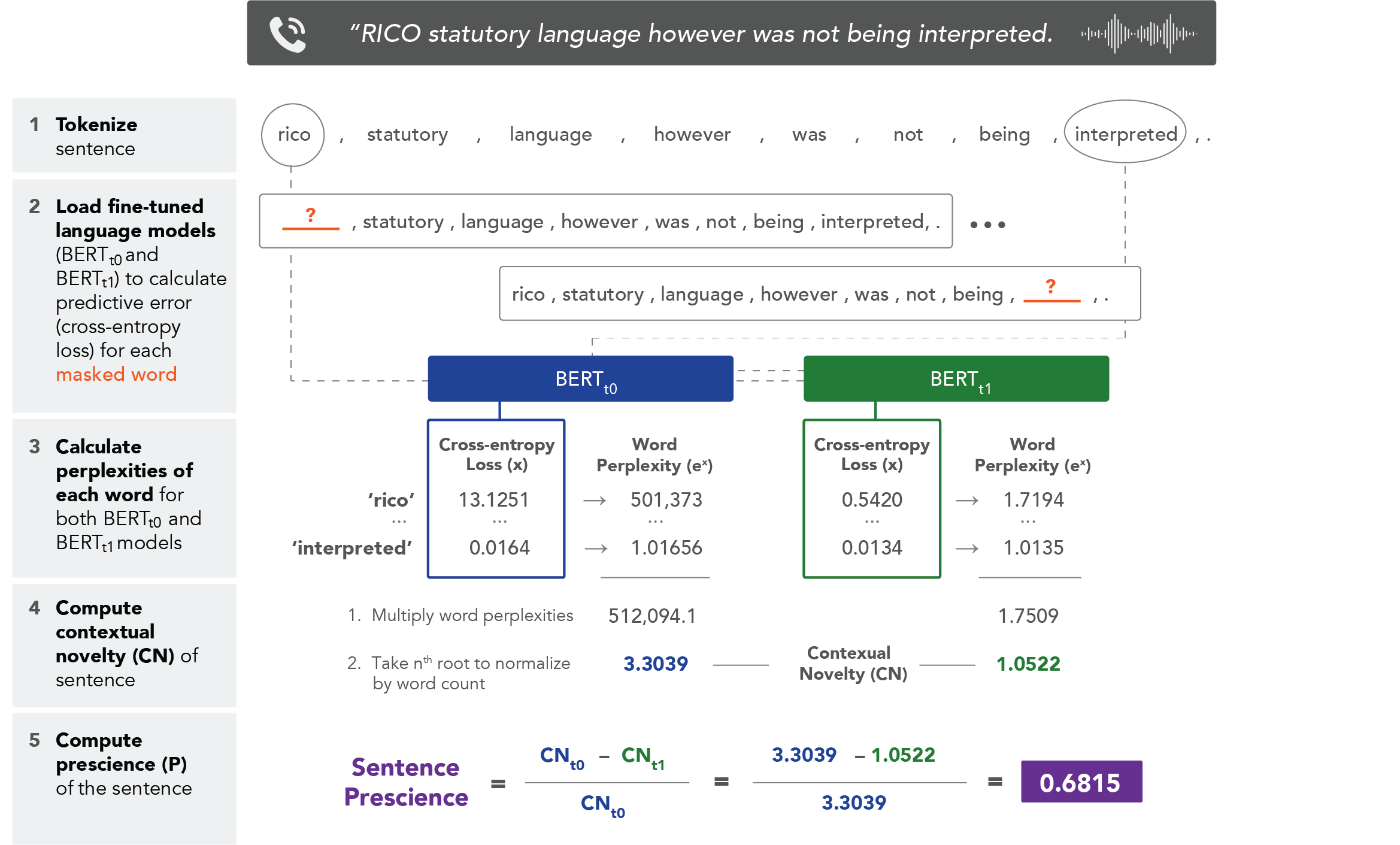
Task: Click the green 1.0522 contextual novelty value
Action: tap(1028, 664)
